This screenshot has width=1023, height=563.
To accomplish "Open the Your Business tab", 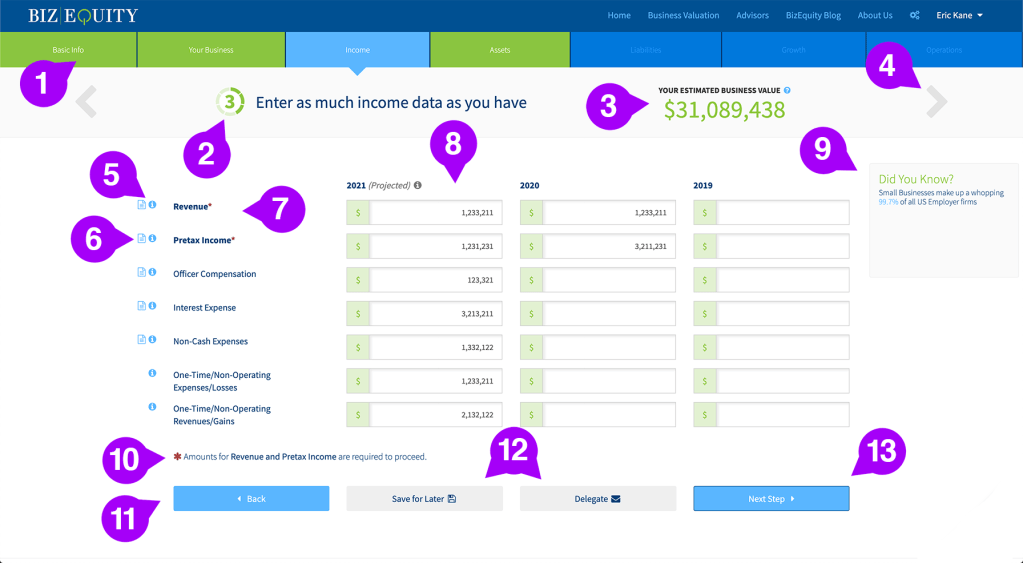I will pos(211,49).
